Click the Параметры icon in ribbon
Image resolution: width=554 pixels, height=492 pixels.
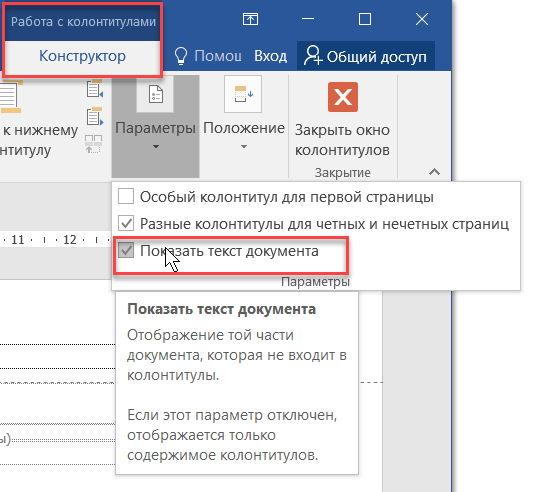(x=155, y=94)
